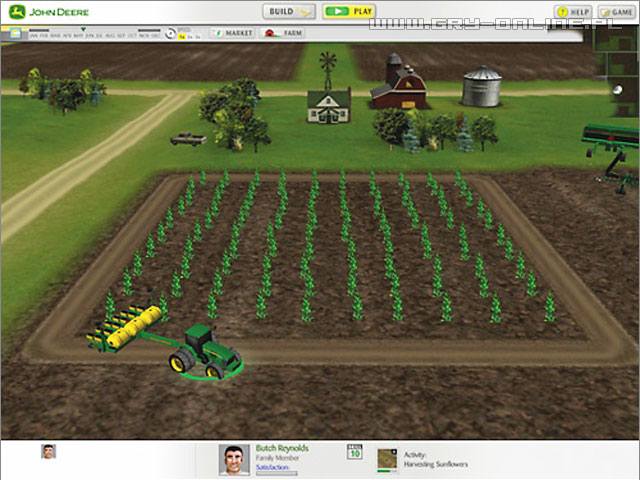
Task: Click the round white marker near the minimap
Action: [618, 90]
